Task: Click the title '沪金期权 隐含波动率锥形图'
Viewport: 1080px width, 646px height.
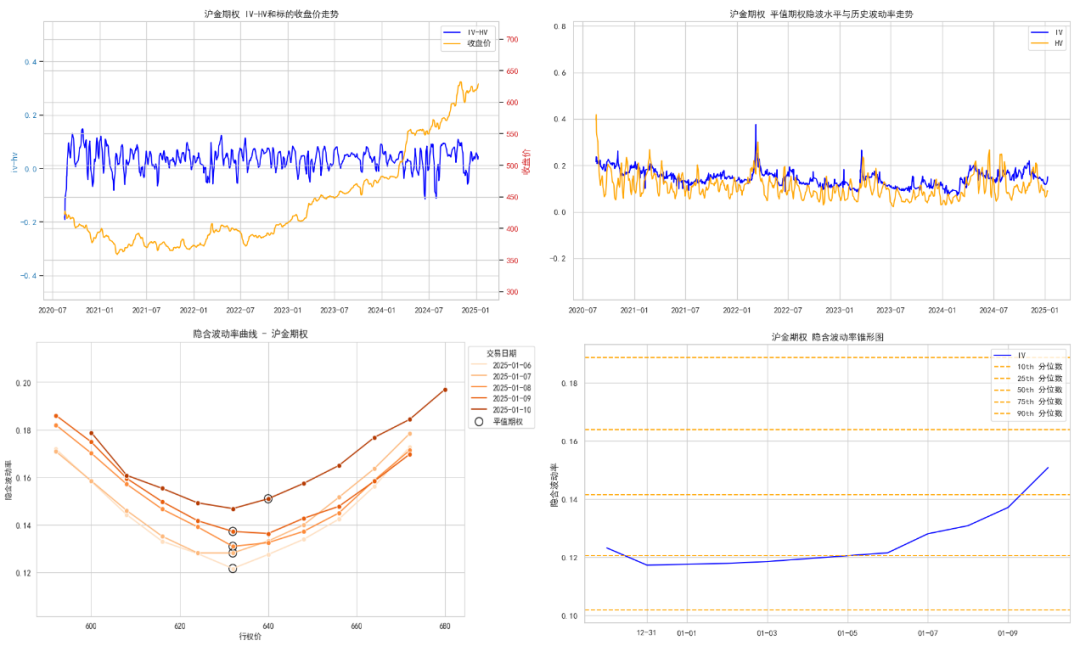Action: pos(827,337)
